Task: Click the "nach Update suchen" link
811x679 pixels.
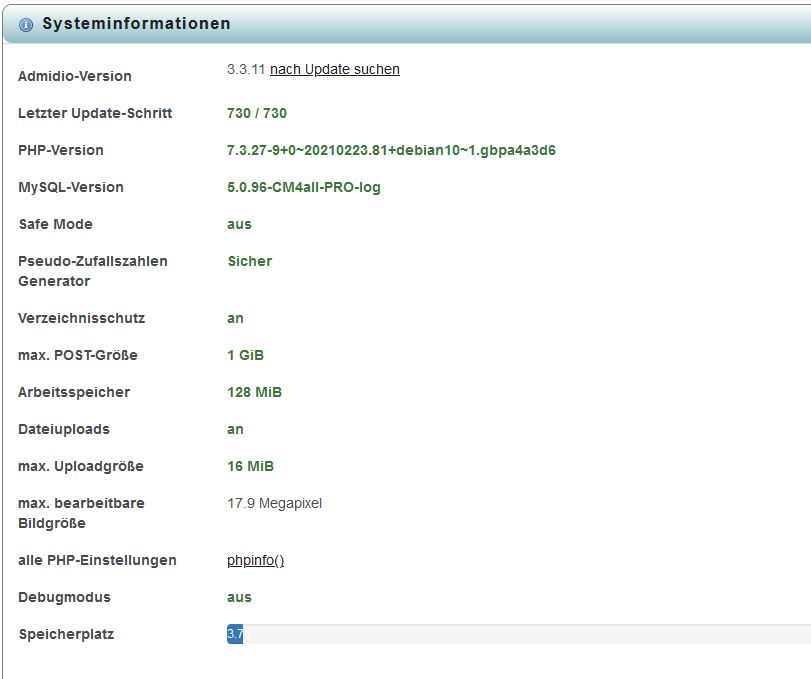Action: (x=334, y=69)
